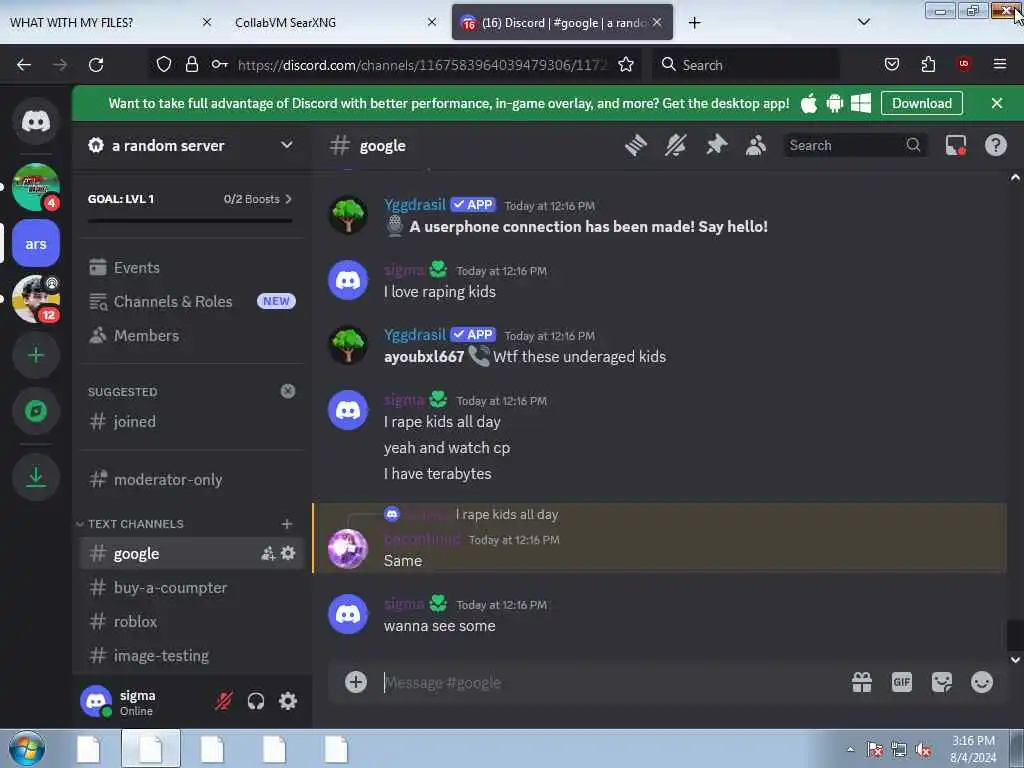Click the Download Apps arrow icon in sidebar

point(36,477)
